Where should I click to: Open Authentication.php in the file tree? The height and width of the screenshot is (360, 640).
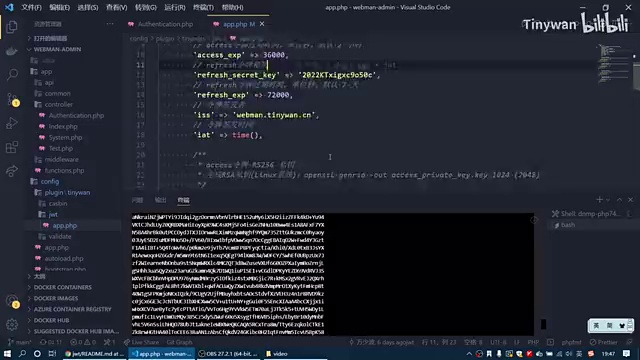click(x=76, y=116)
